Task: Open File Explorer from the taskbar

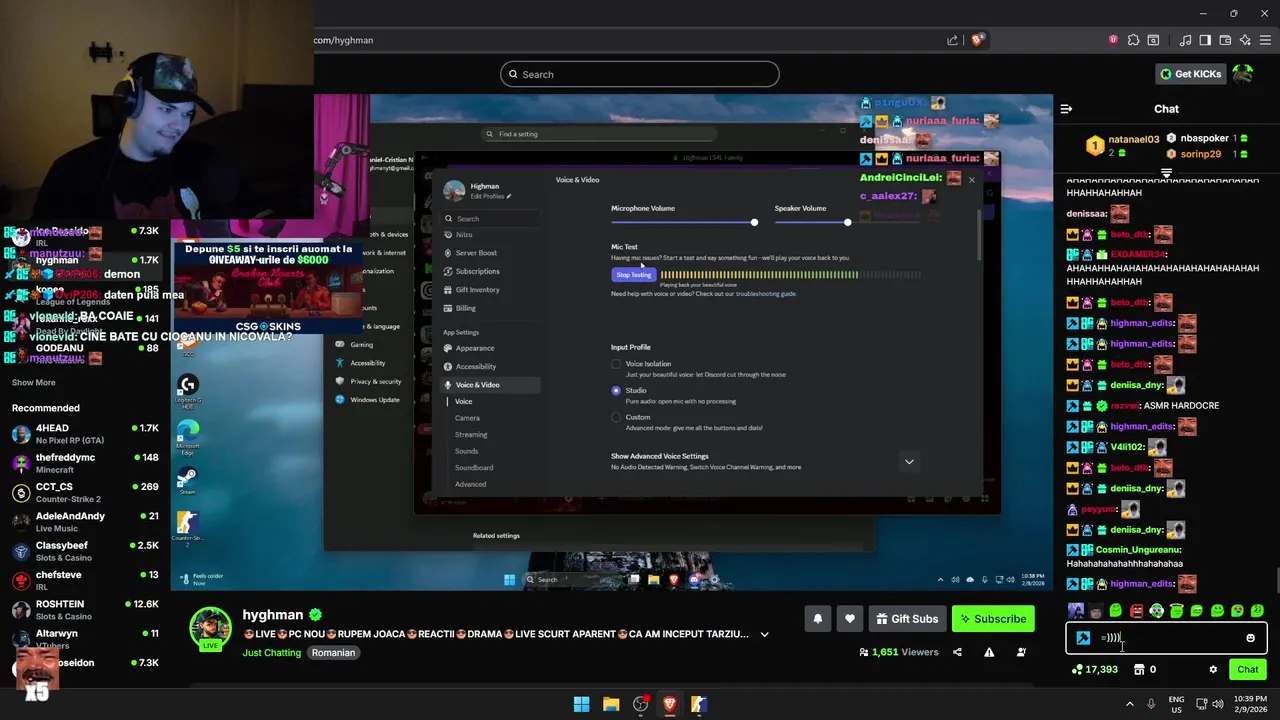Action: pyautogui.click(x=611, y=704)
